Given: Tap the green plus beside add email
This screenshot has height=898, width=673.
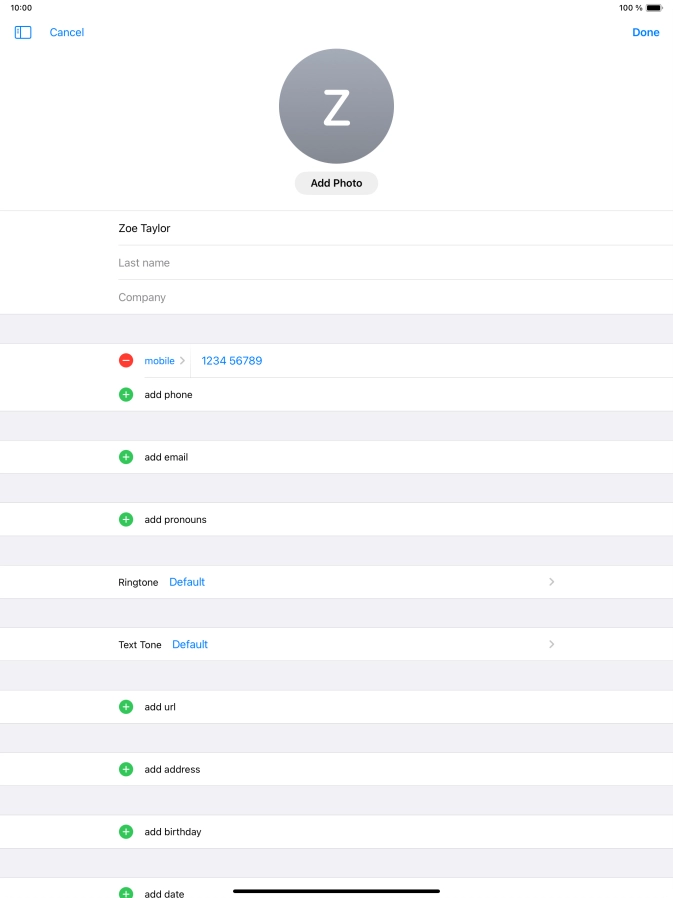Looking at the screenshot, I should click(126, 457).
